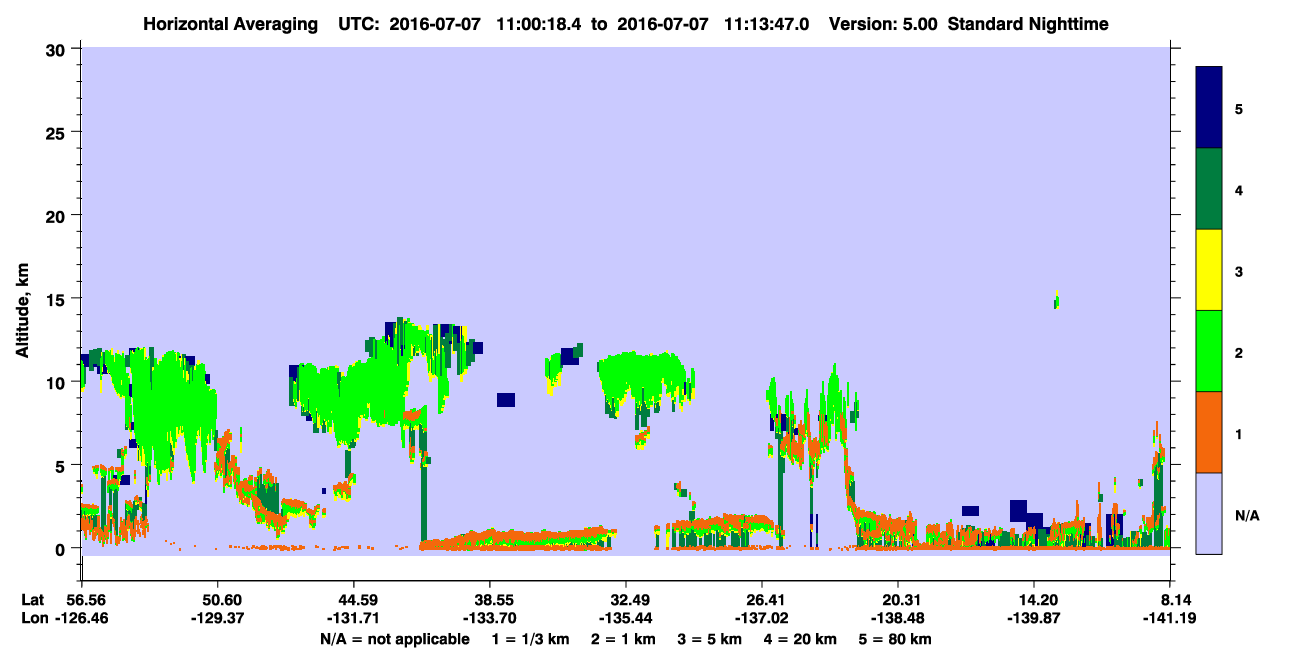Click the 'Lat' row label

pyautogui.click(x=33, y=599)
